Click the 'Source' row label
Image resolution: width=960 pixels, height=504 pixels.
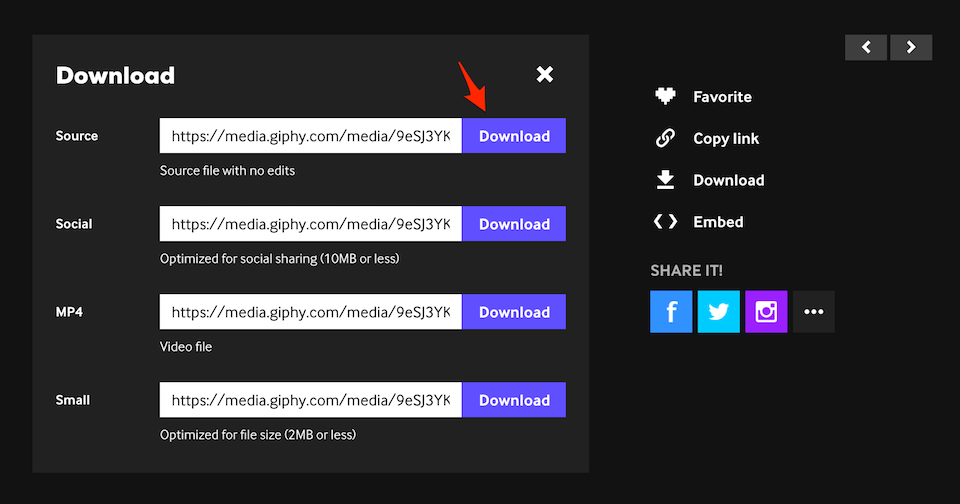coord(77,136)
